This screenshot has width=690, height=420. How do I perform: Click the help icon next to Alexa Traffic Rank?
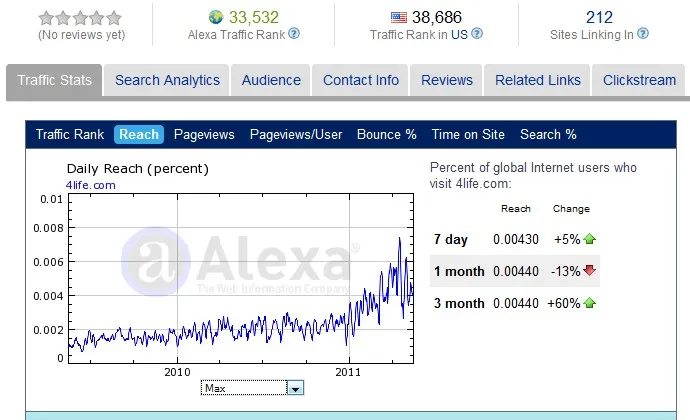pos(294,33)
